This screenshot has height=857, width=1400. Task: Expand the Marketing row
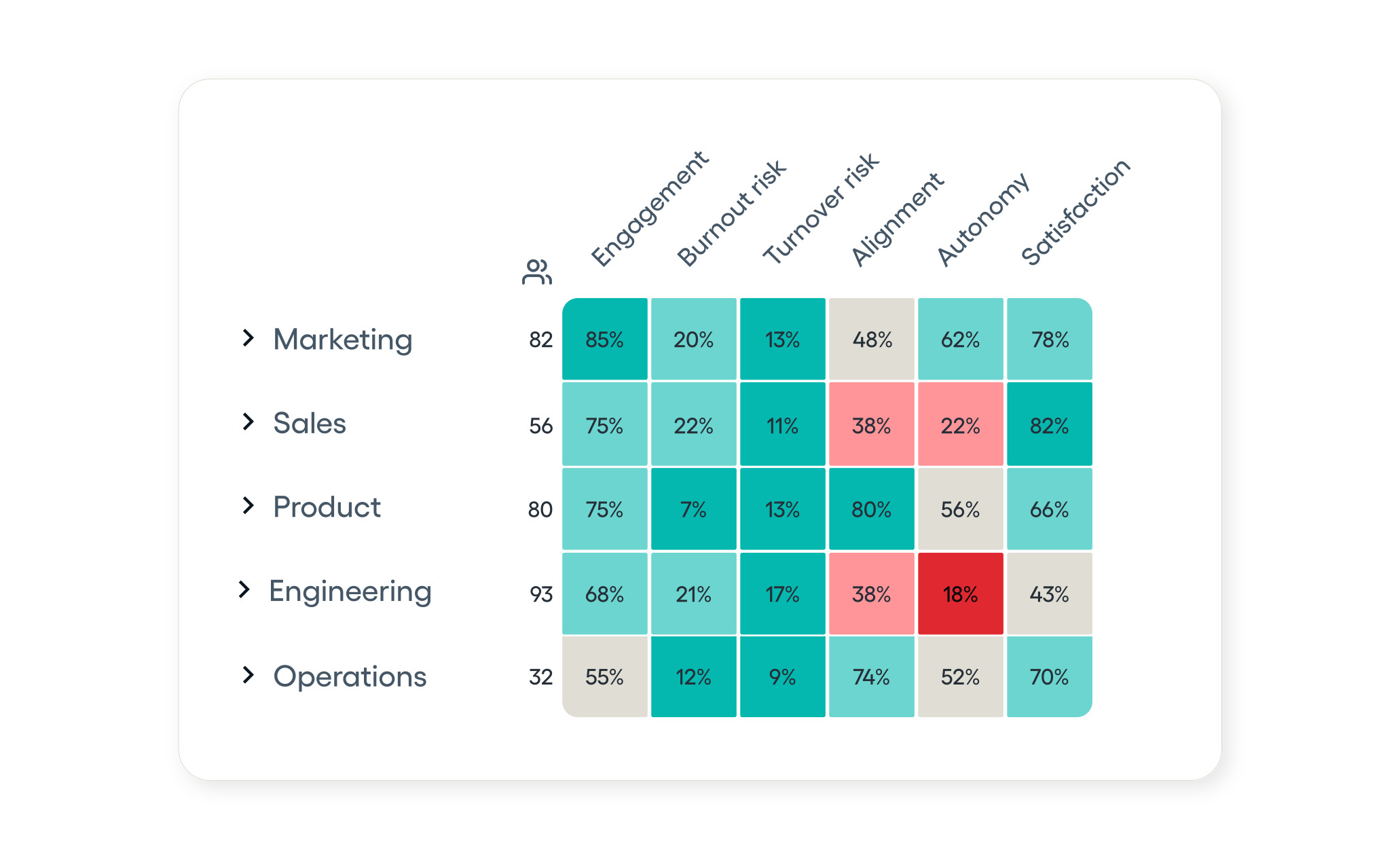pos(248,338)
